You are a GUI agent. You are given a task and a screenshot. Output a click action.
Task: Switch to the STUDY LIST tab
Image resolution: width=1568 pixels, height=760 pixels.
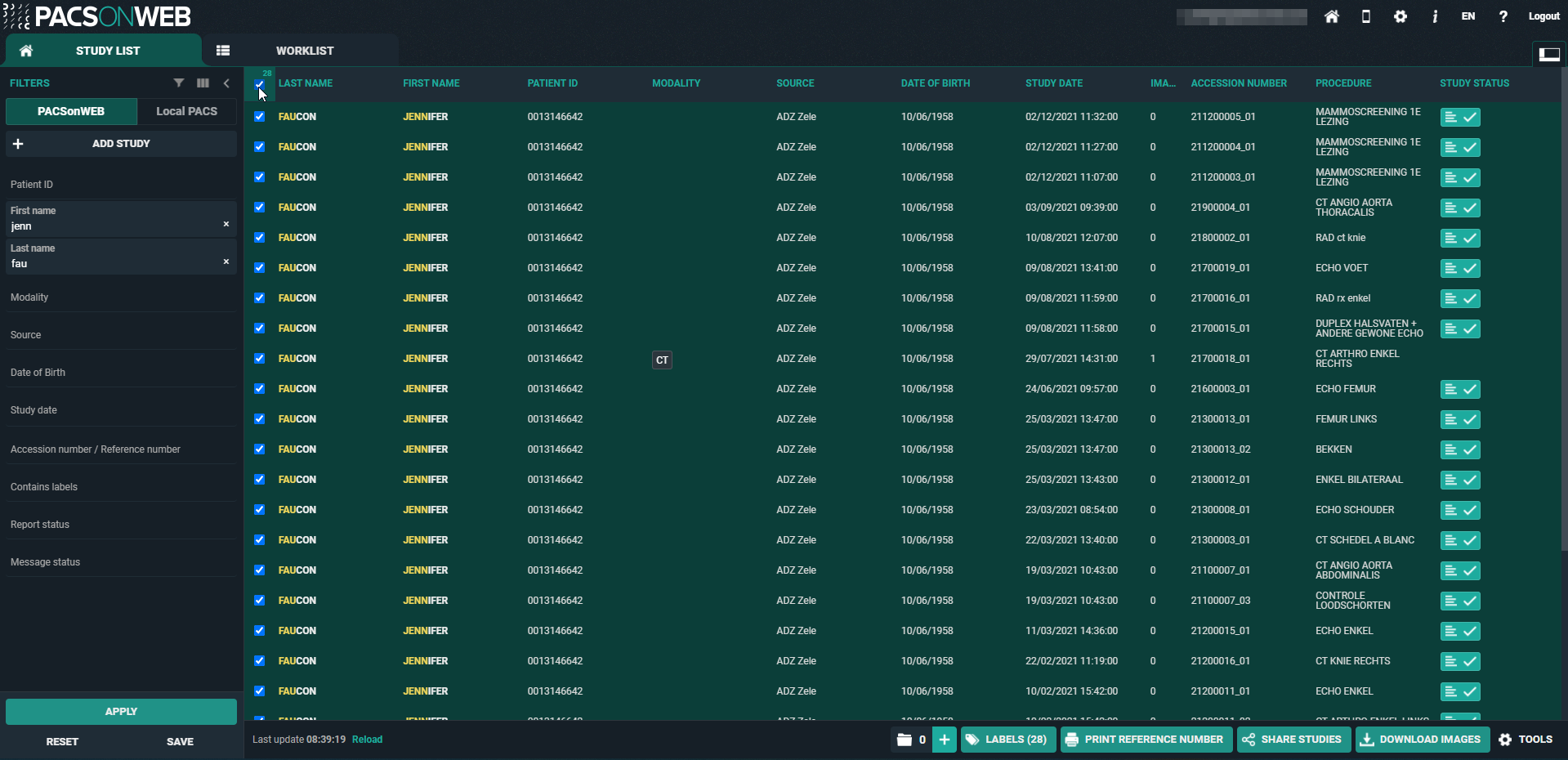(104, 51)
